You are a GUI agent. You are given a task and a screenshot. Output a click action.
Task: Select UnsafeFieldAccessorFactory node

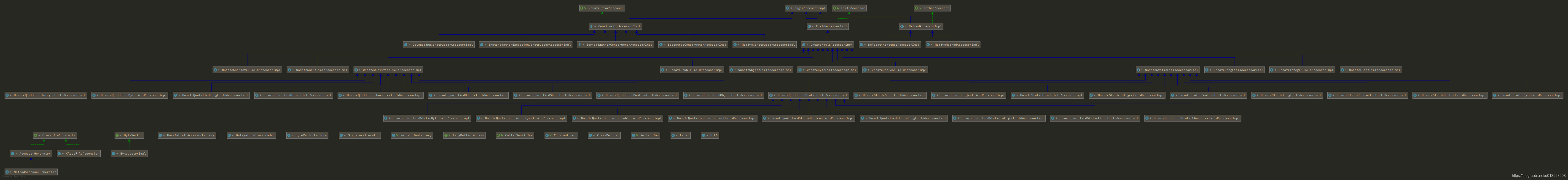pyautogui.click(x=187, y=136)
